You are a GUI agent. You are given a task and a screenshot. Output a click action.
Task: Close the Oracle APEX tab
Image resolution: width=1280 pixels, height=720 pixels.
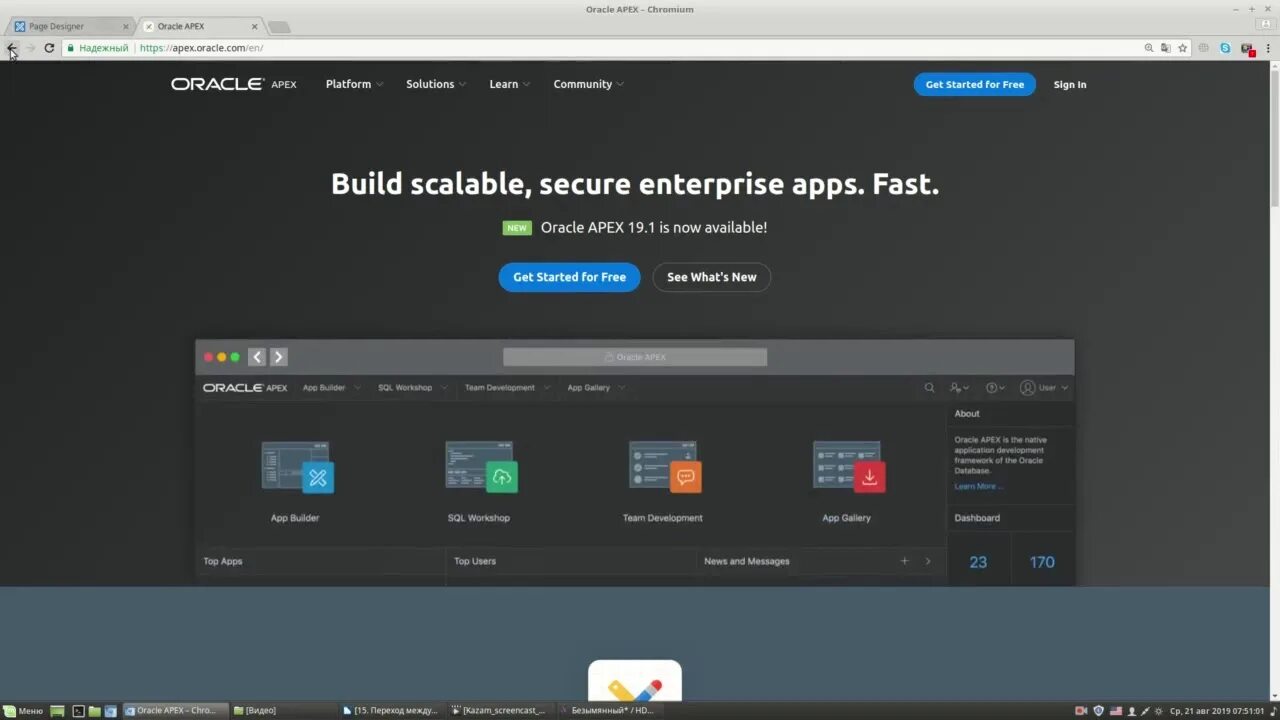(x=254, y=26)
